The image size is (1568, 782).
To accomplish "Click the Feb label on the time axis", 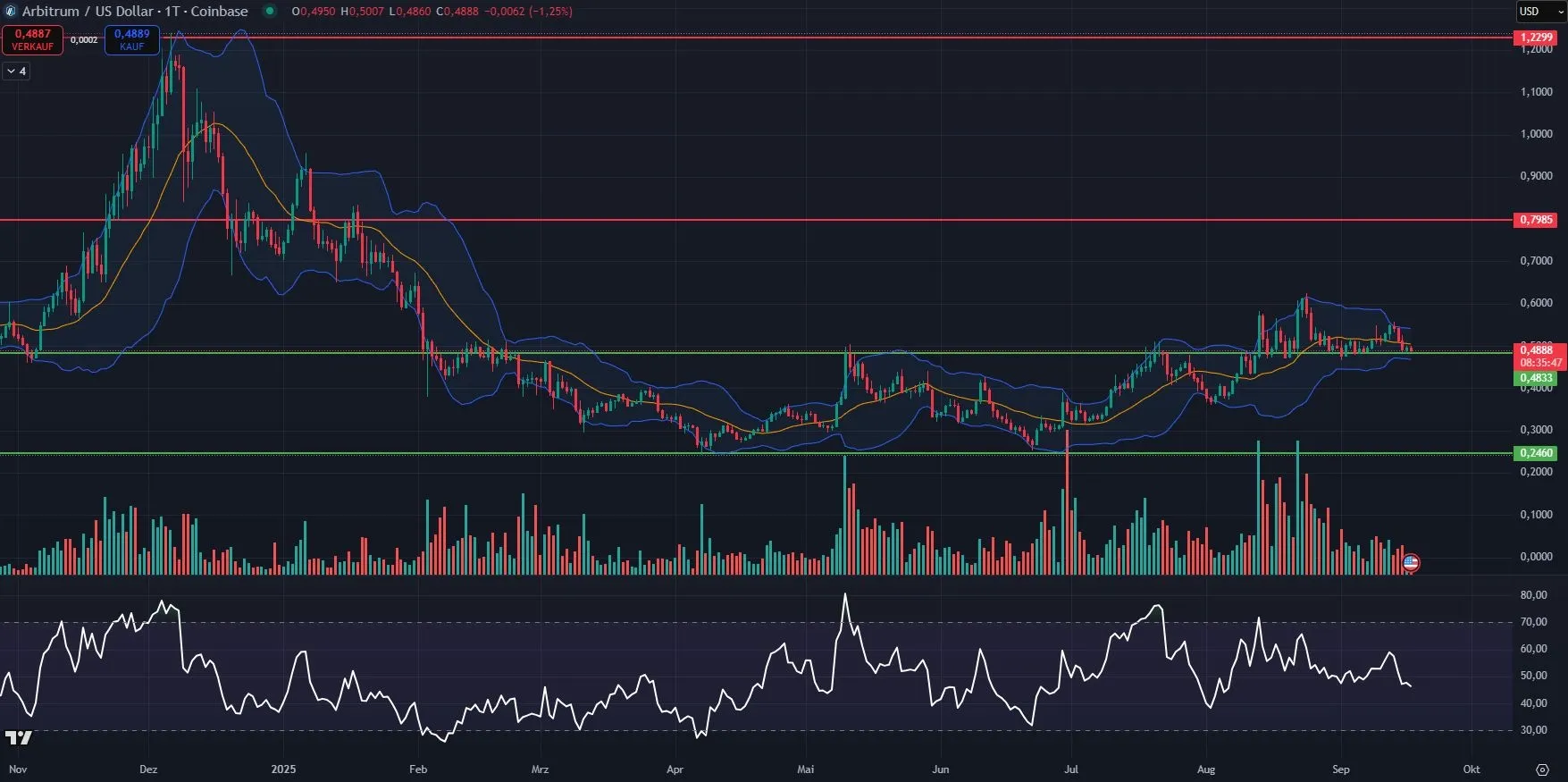I will pyautogui.click(x=418, y=769).
